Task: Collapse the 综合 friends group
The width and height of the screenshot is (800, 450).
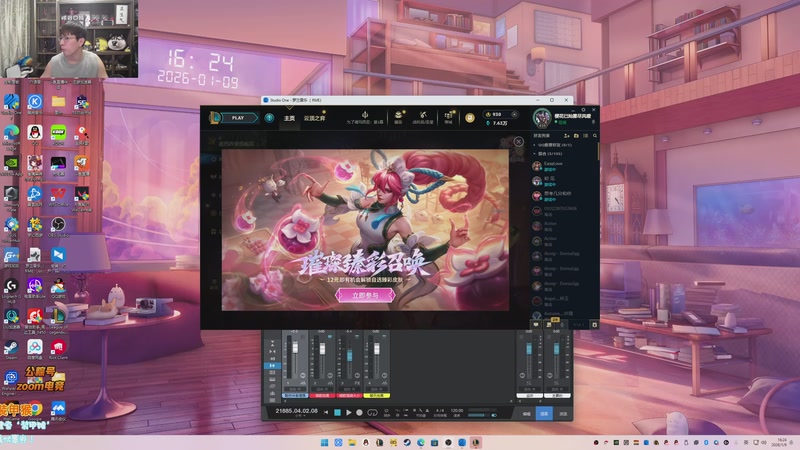Action: pos(548,153)
